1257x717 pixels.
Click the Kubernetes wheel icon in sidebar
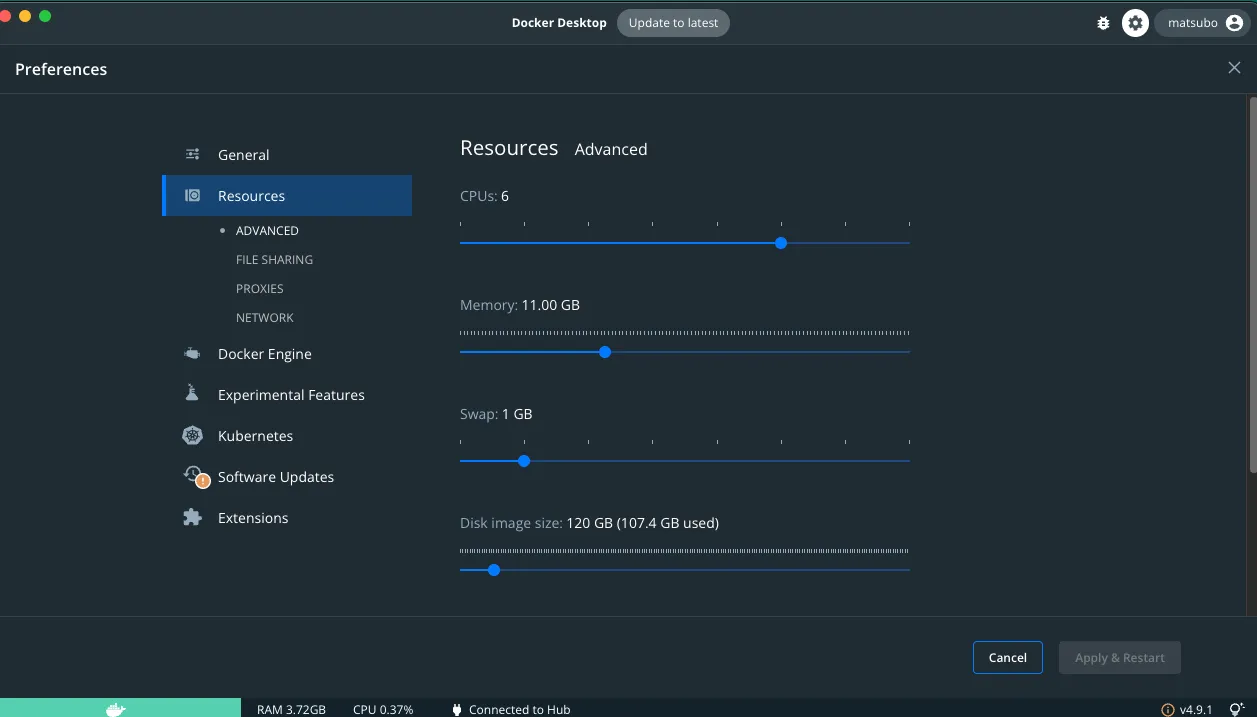pyautogui.click(x=193, y=436)
